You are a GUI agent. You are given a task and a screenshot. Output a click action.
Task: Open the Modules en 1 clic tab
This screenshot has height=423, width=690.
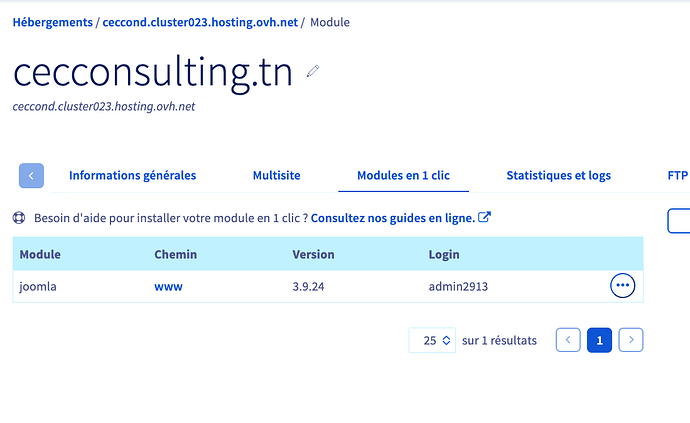coord(403,176)
